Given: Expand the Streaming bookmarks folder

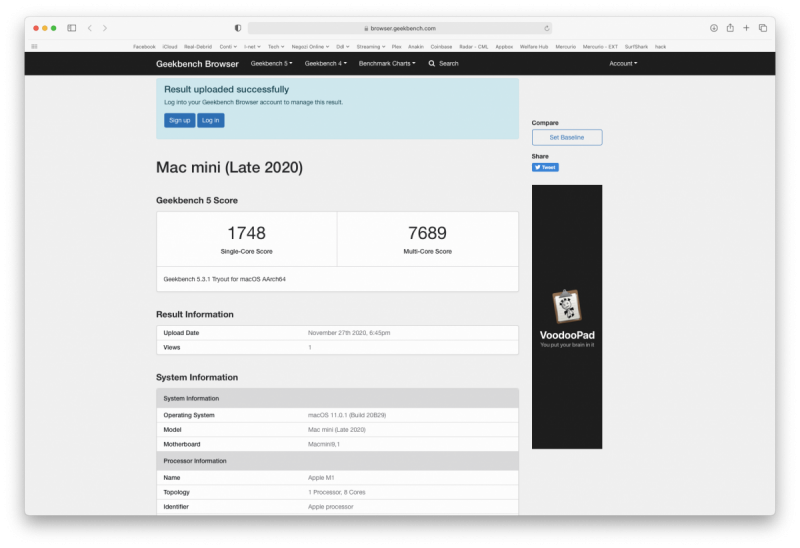Looking at the screenshot, I should 371,46.
